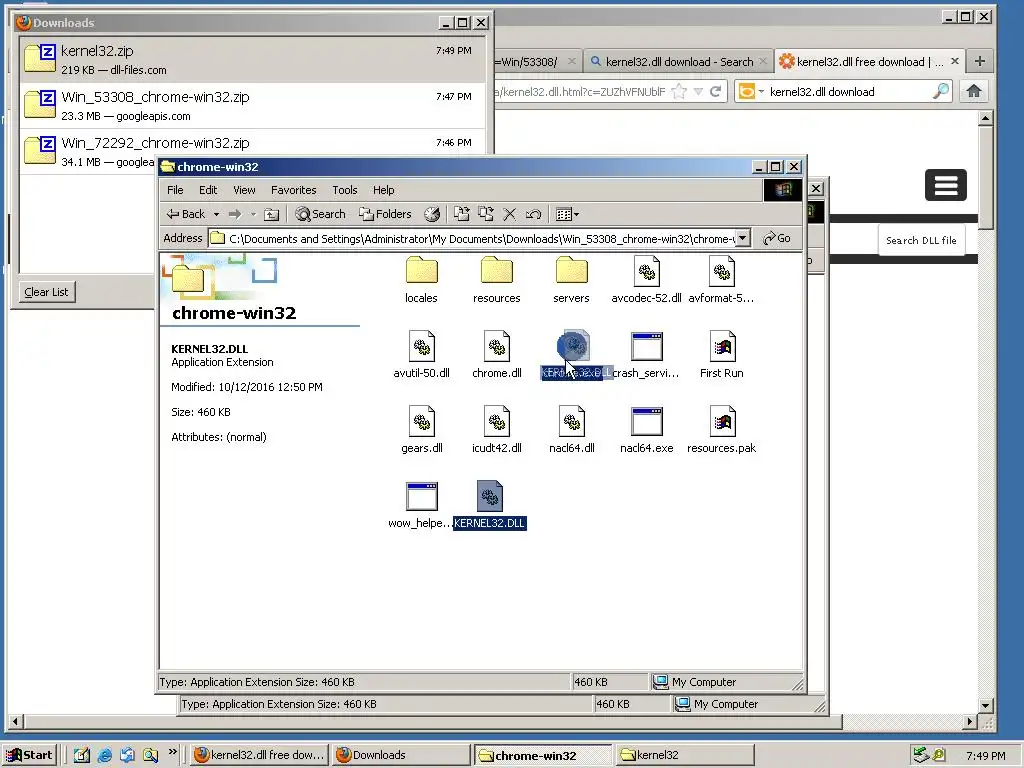This screenshot has height=768, width=1024.
Task: Open the Back history dropdown arrow
Action: 216,214
